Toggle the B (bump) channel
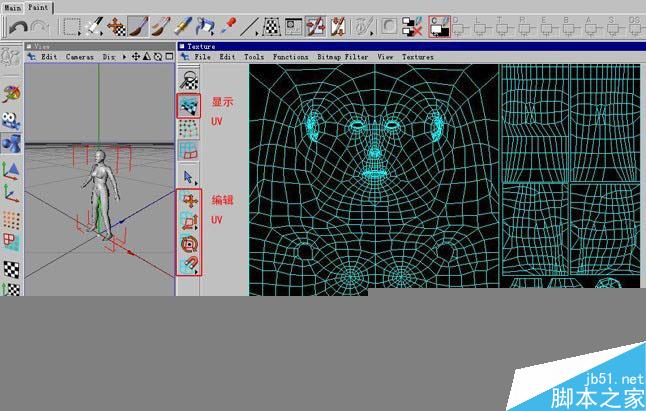Viewport: 646px width, 411px height. [571, 26]
